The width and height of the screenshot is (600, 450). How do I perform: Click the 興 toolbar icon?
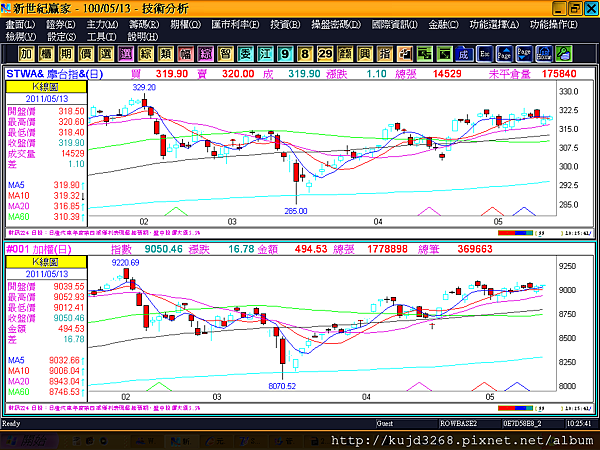tap(365, 54)
